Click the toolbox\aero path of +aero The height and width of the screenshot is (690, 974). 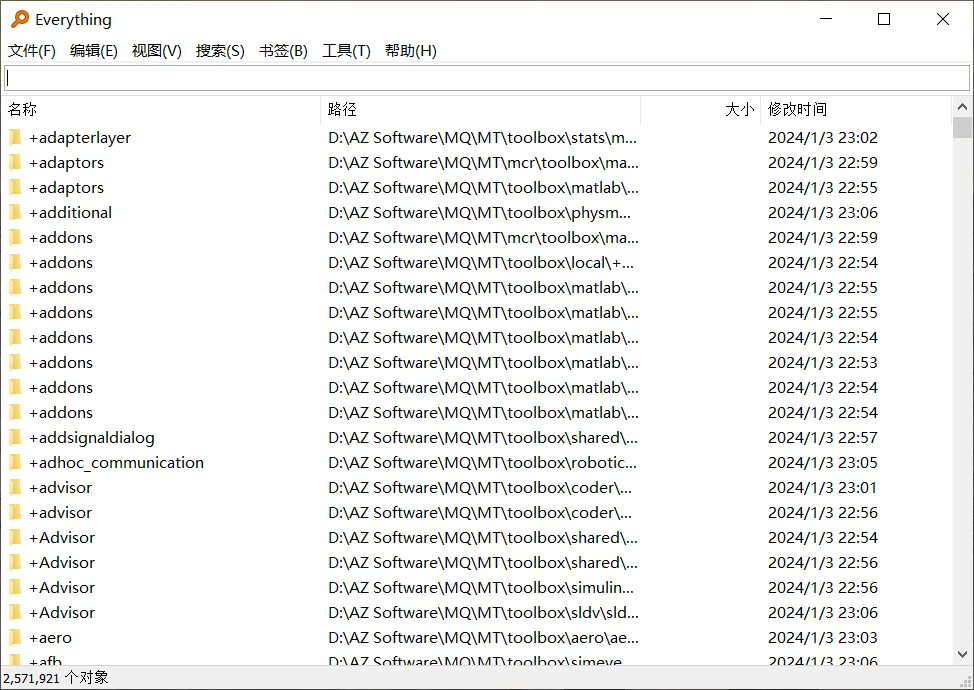pos(483,637)
